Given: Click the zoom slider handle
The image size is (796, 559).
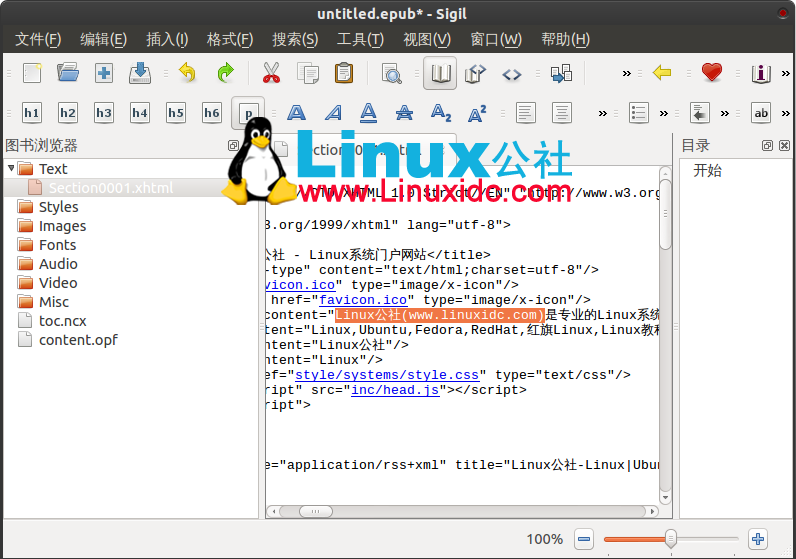Looking at the screenshot, I should coord(671,539).
